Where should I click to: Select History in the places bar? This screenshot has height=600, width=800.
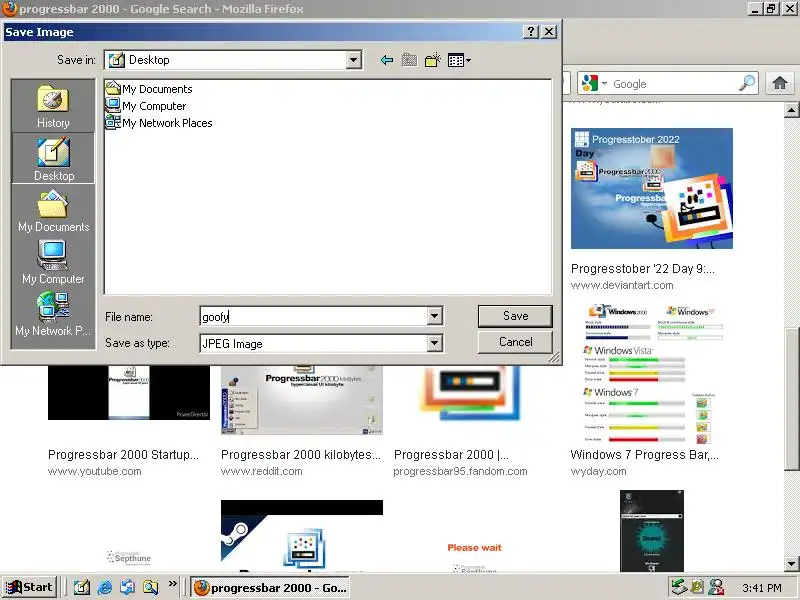[53, 106]
